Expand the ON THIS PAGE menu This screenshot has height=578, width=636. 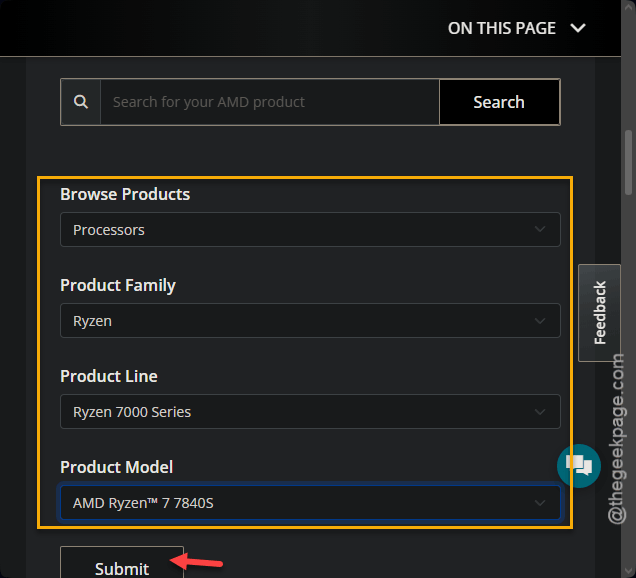[x=517, y=28]
